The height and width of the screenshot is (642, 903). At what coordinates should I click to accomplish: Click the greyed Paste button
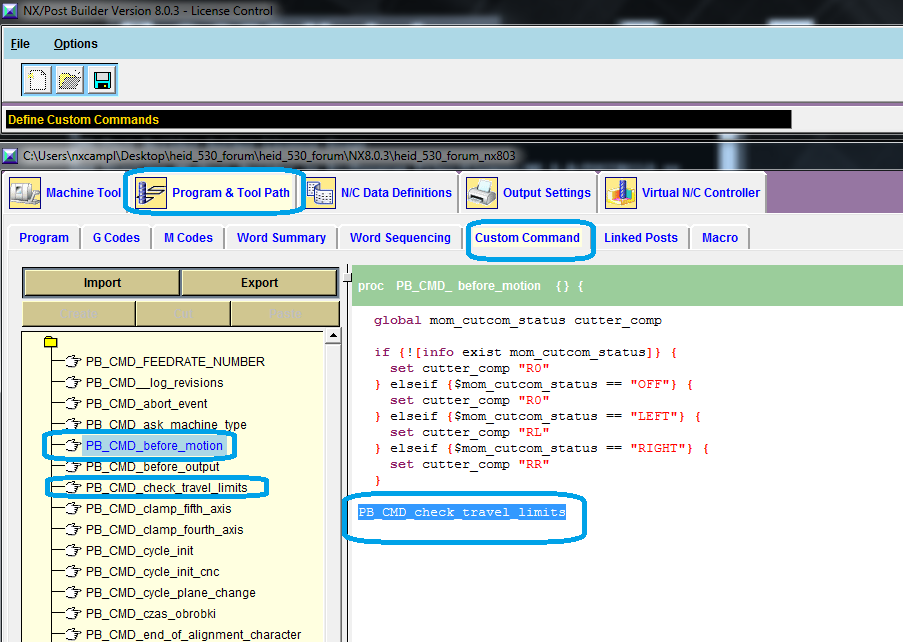click(x=285, y=314)
